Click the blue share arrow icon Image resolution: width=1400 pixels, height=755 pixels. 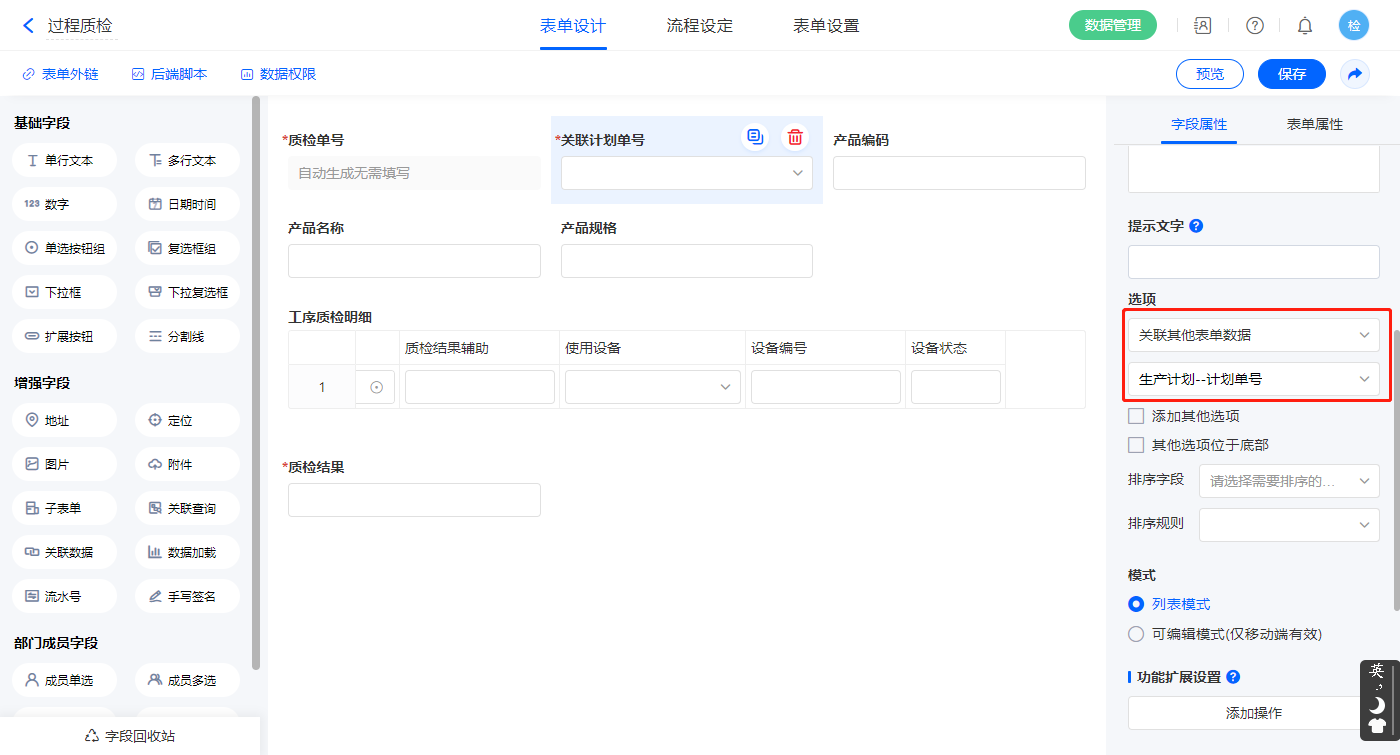(1355, 74)
